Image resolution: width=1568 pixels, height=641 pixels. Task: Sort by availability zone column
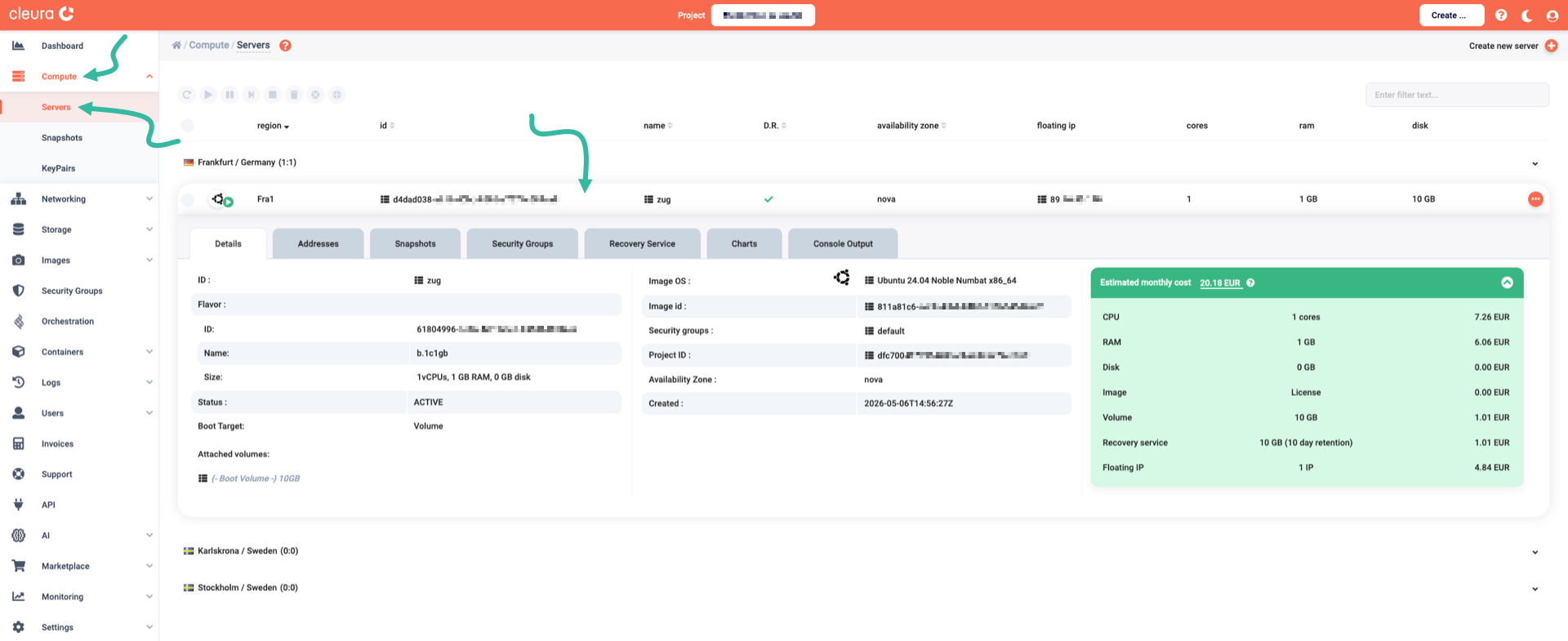(911, 126)
